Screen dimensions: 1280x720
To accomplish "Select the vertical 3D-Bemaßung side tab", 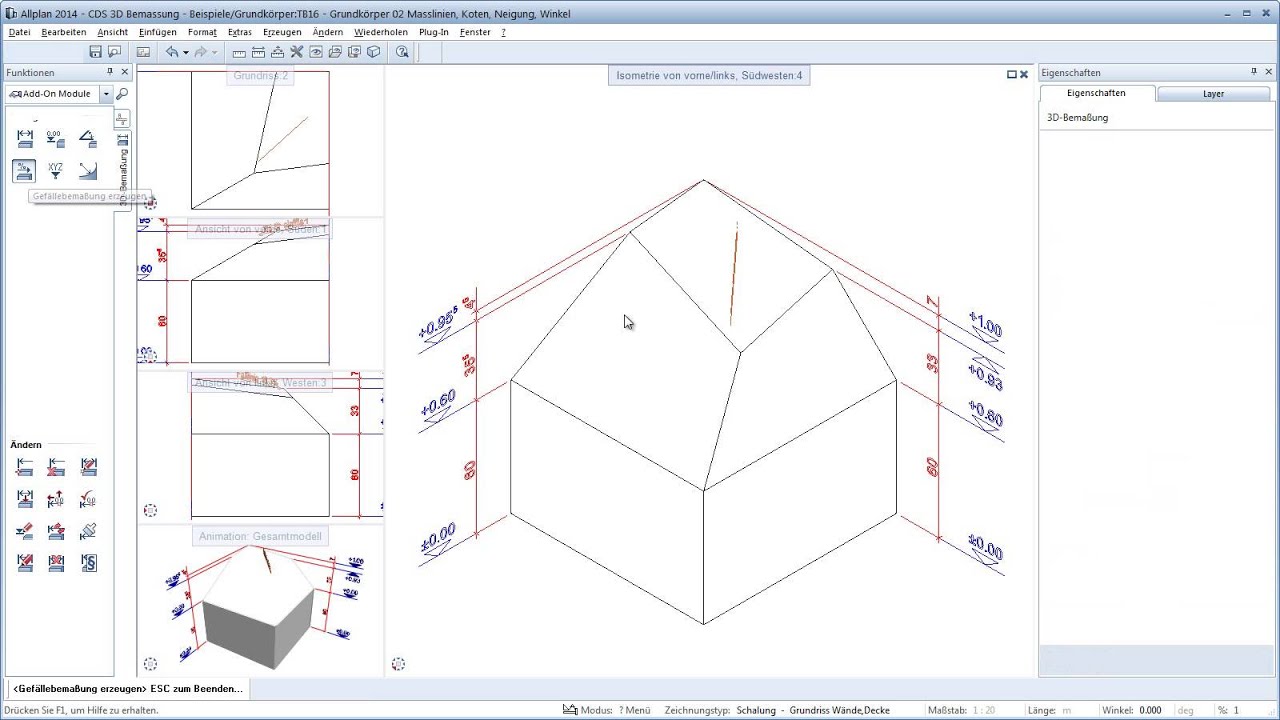I will (122, 170).
